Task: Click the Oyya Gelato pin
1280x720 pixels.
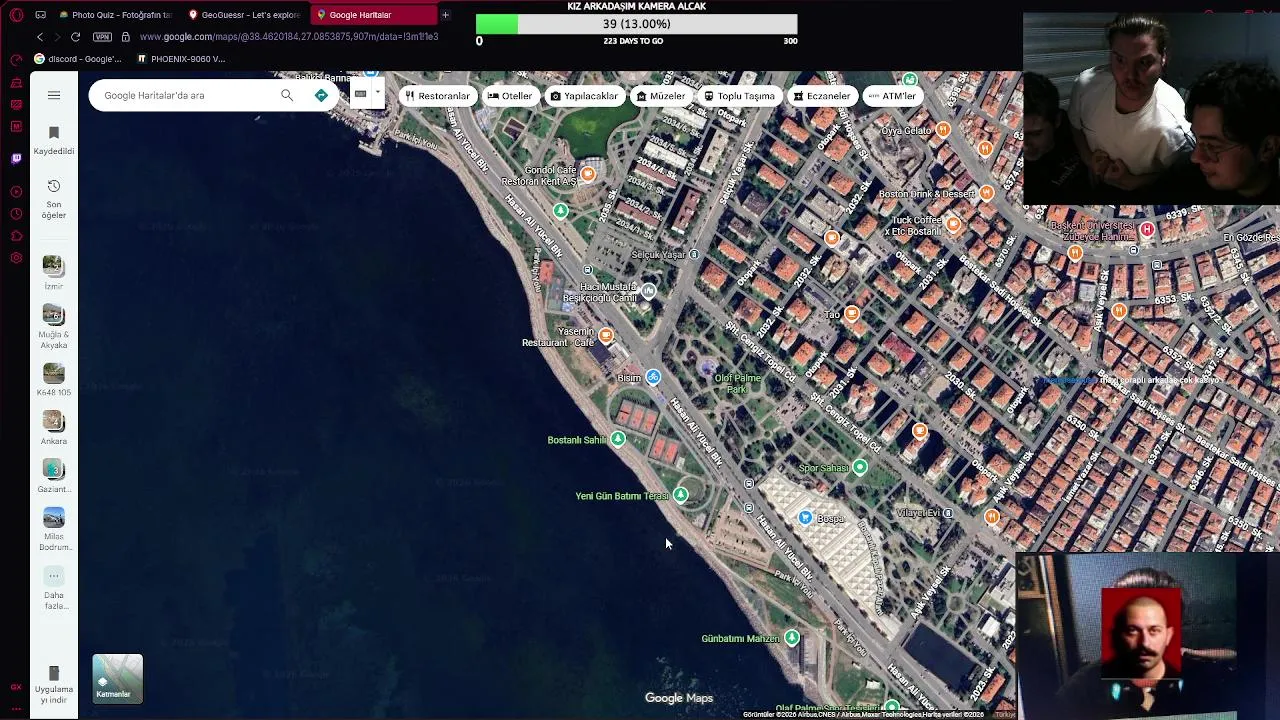Action: (942, 130)
